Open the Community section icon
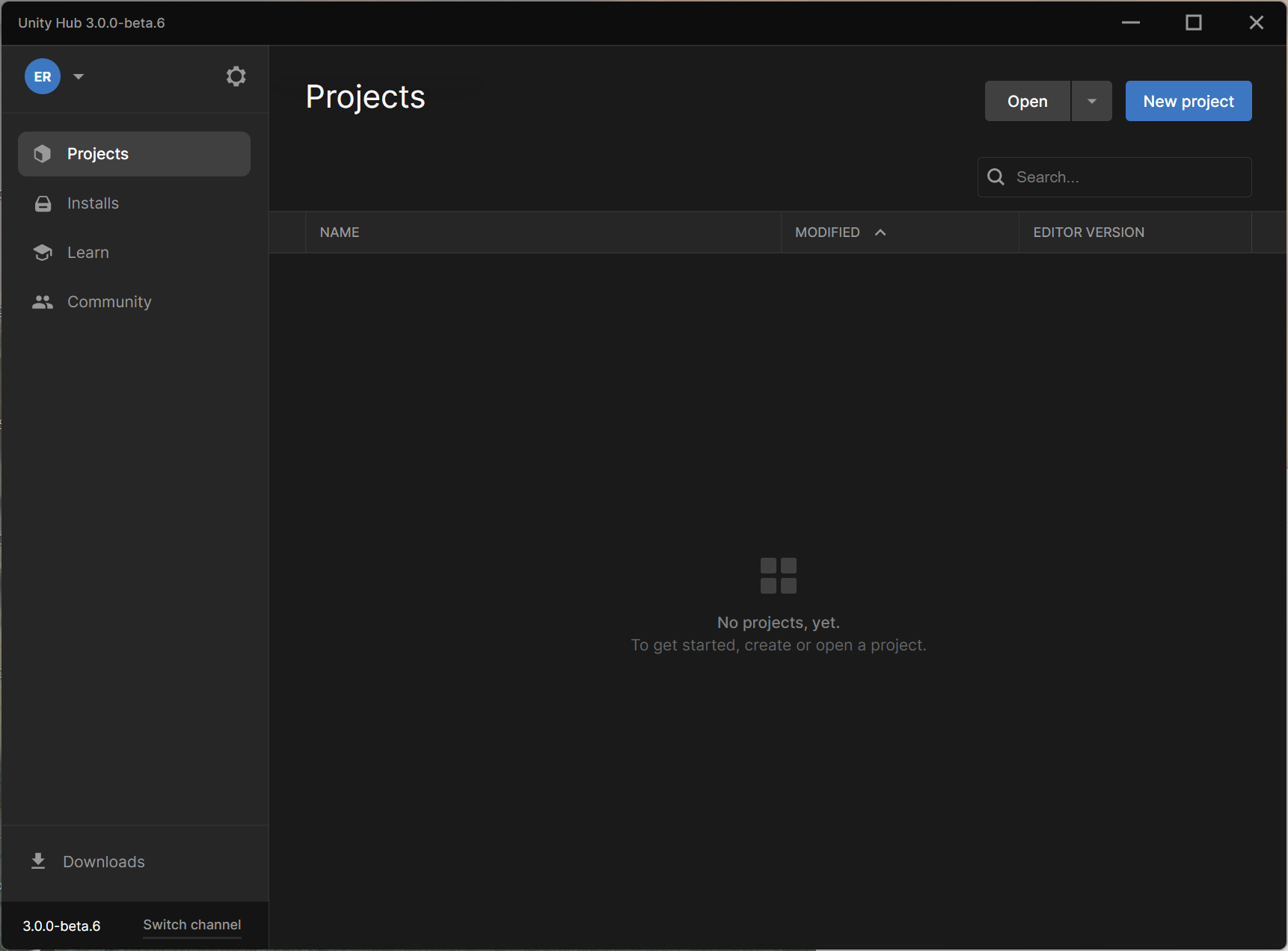The image size is (1288, 951). click(x=43, y=301)
